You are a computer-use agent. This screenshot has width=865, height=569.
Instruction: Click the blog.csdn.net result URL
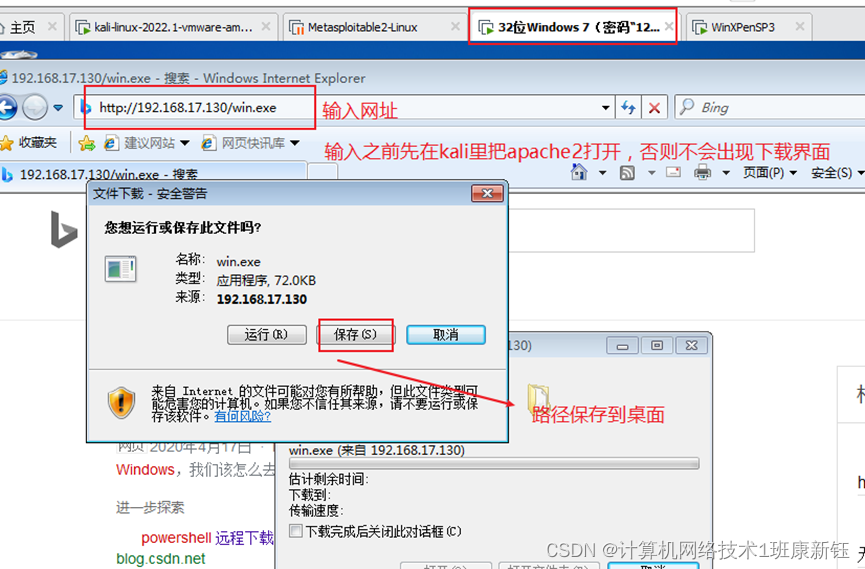click(x=161, y=559)
